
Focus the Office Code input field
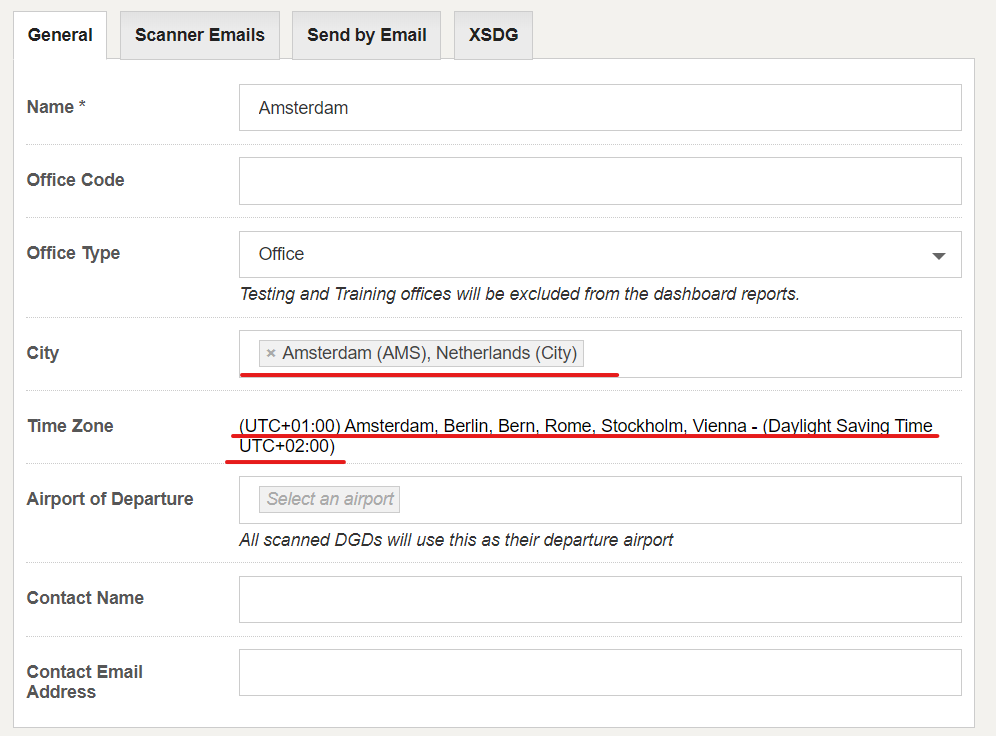[600, 181]
